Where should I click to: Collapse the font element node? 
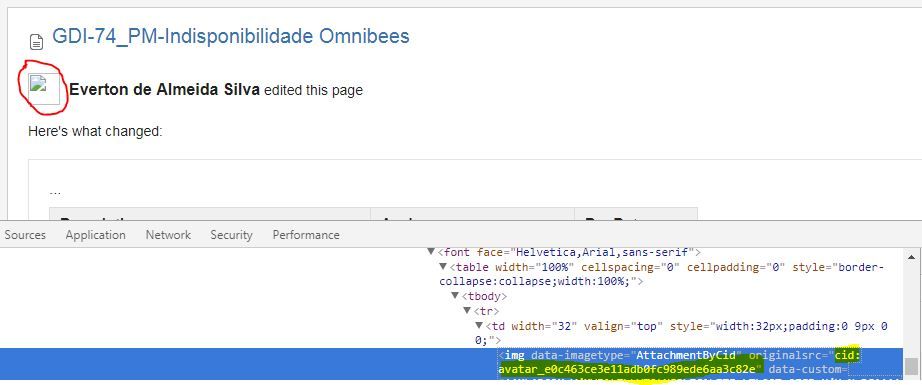point(432,252)
